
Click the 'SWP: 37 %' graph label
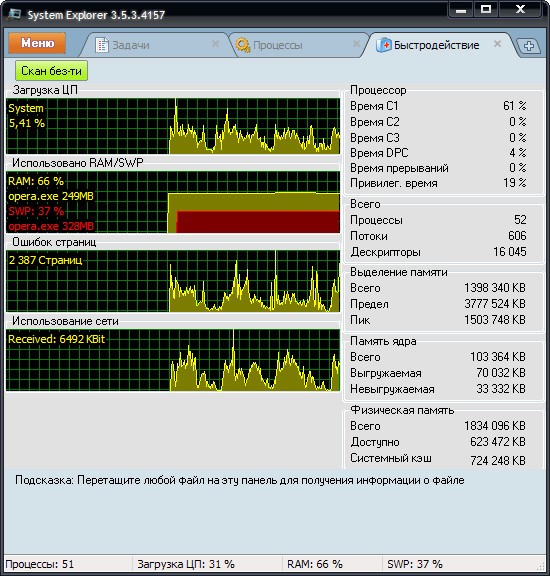pos(36,211)
